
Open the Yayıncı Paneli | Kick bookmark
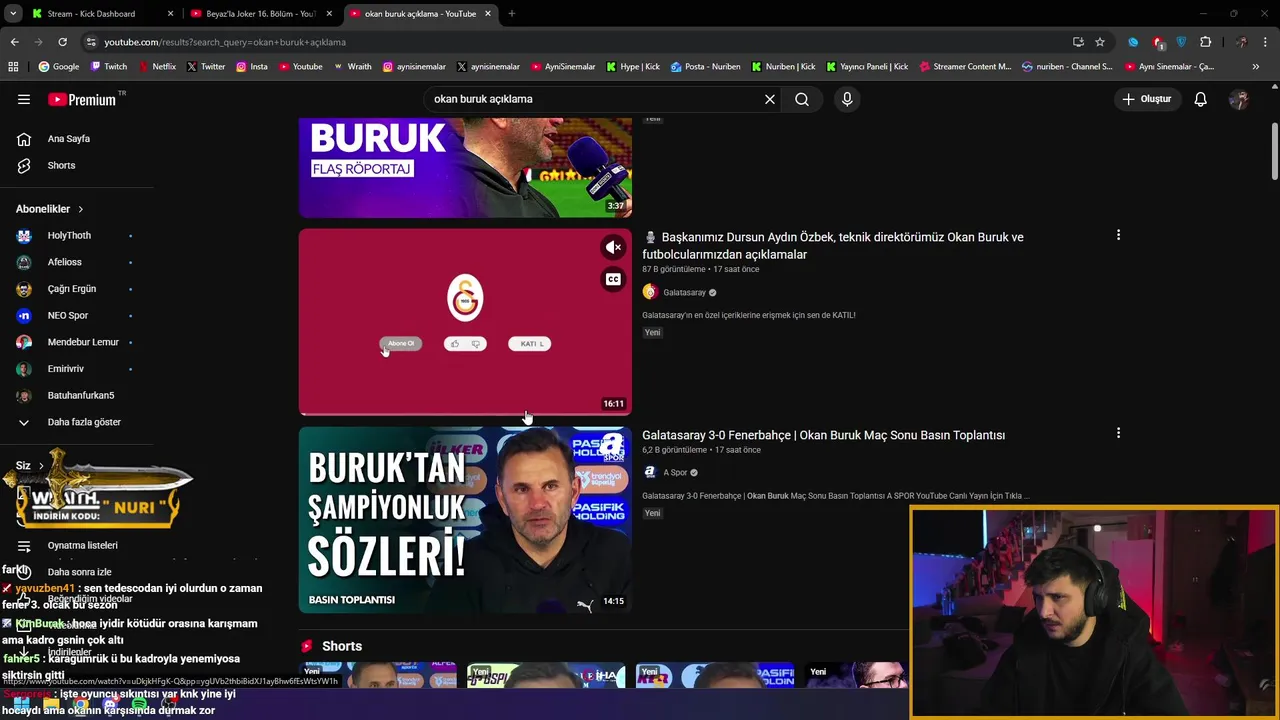[x=867, y=67]
